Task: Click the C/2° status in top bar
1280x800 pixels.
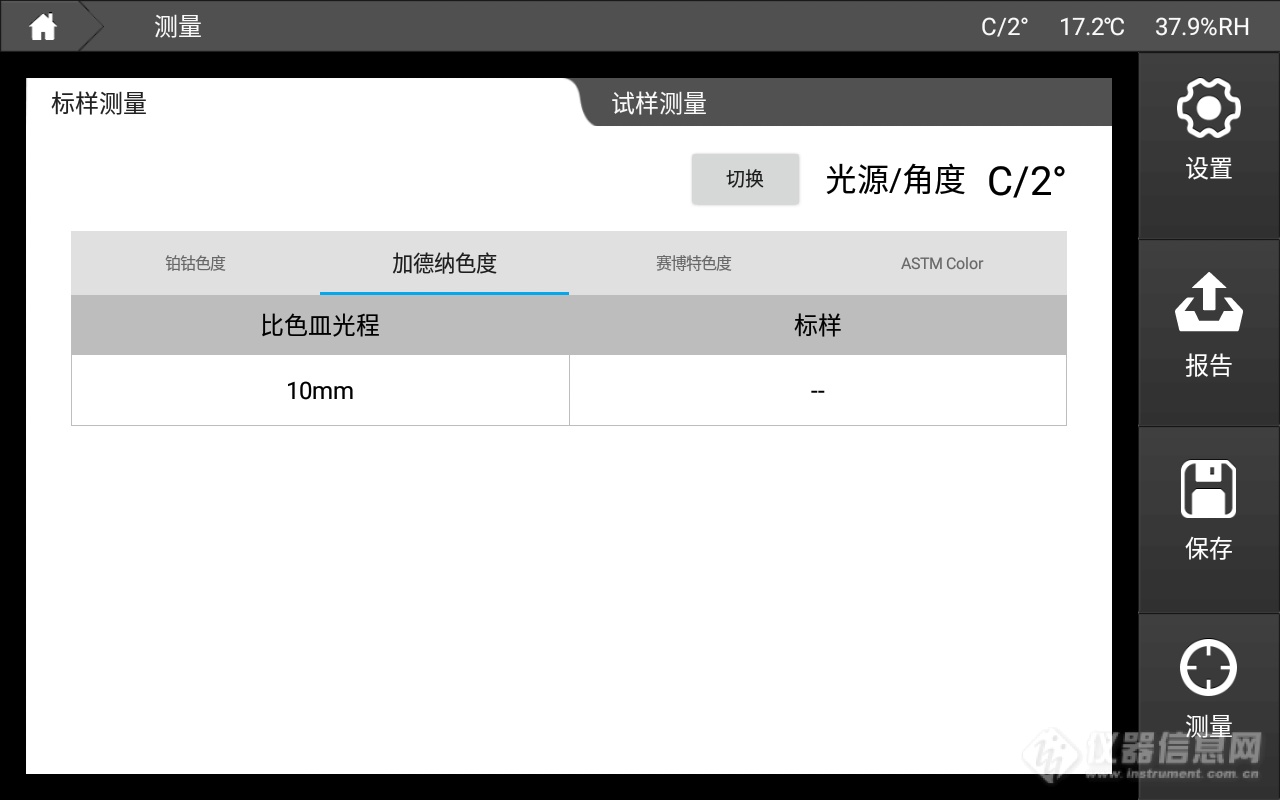Action: tap(1004, 27)
